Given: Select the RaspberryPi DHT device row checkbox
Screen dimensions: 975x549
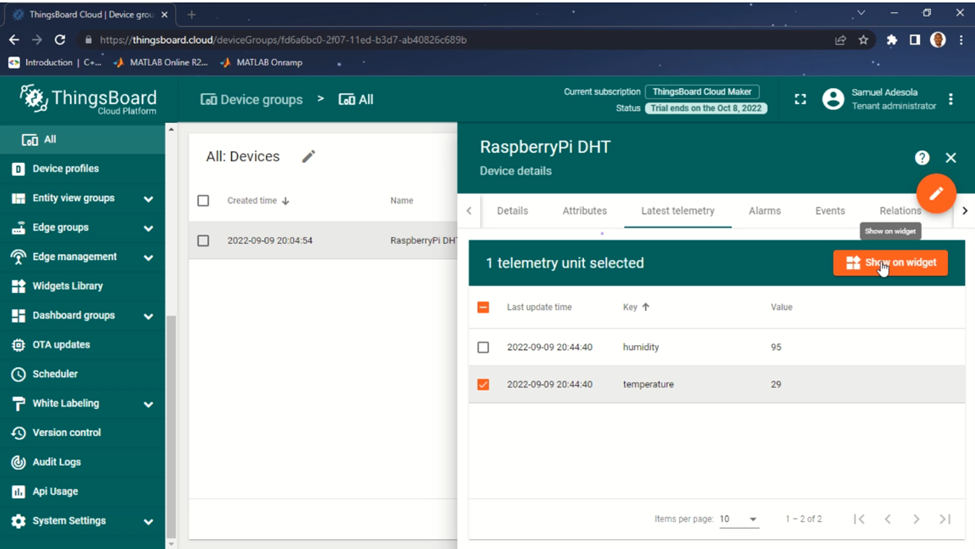Looking at the screenshot, I should tap(203, 241).
